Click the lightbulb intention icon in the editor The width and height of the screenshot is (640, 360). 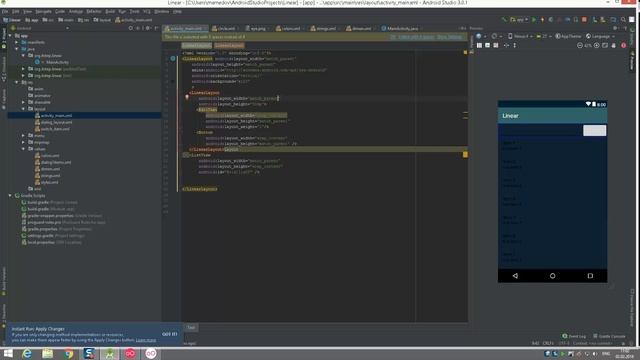187,97
